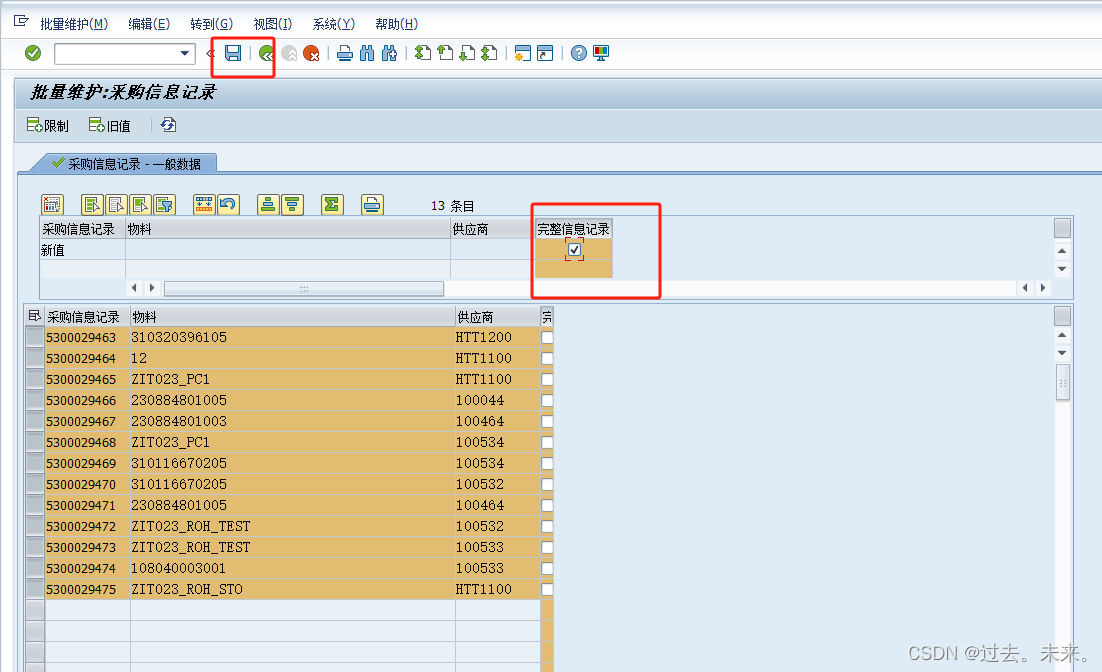The height and width of the screenshot is (672, 1102).
Task: Open the 编辑(E) menu
Action: tap(149, 24)
